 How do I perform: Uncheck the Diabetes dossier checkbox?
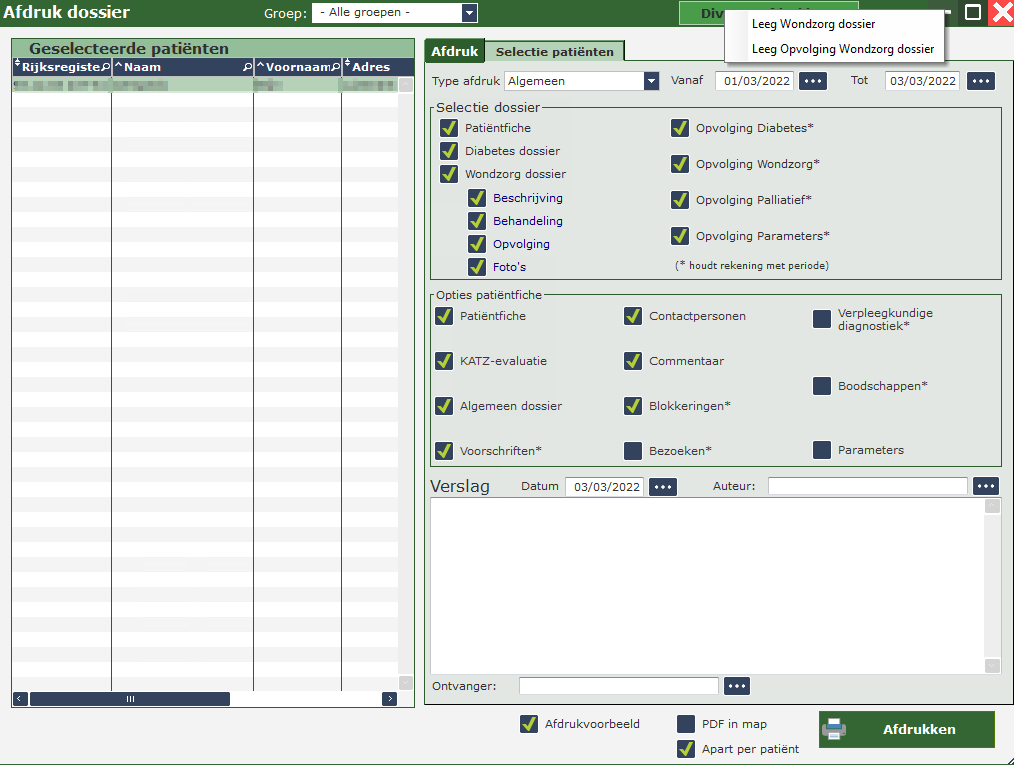(x=449, y=151)
